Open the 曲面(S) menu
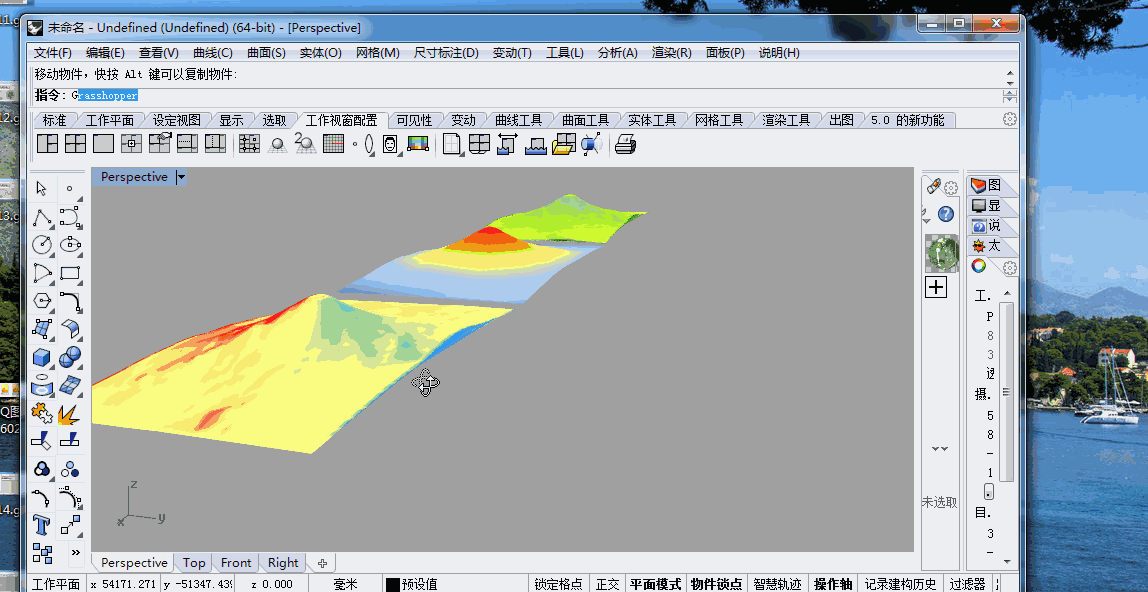The width and height of the screenshot is (1148, 592). click(266, 53)
